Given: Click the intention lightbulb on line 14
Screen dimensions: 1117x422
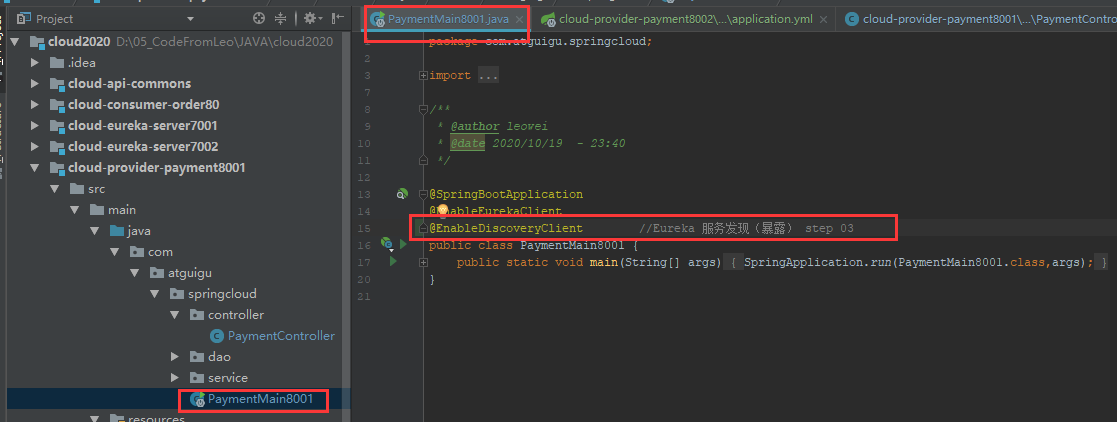Looking at the screenshot, I should [x=442, y=210].
